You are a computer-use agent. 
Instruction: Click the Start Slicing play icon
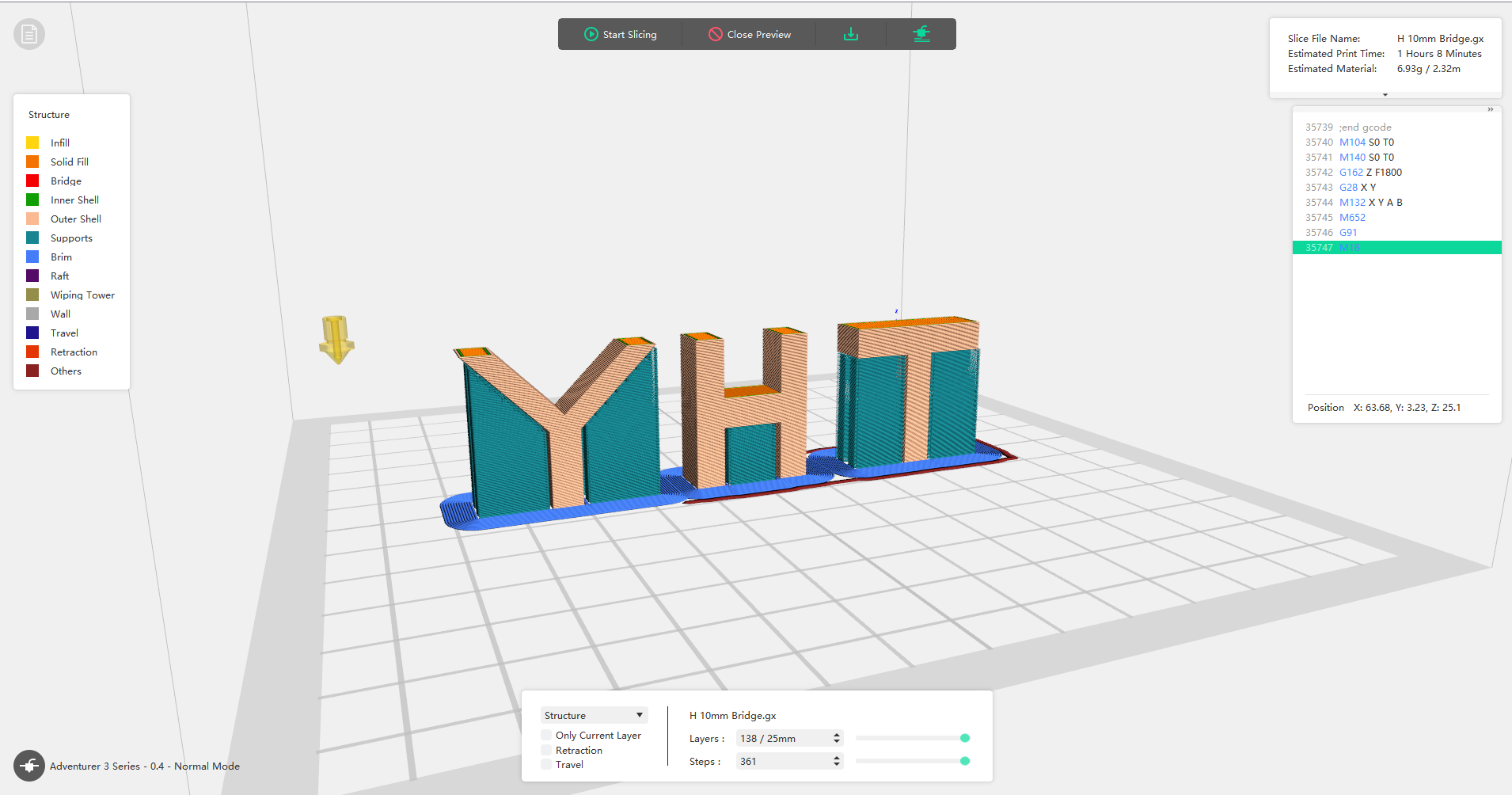click(591, 34)
